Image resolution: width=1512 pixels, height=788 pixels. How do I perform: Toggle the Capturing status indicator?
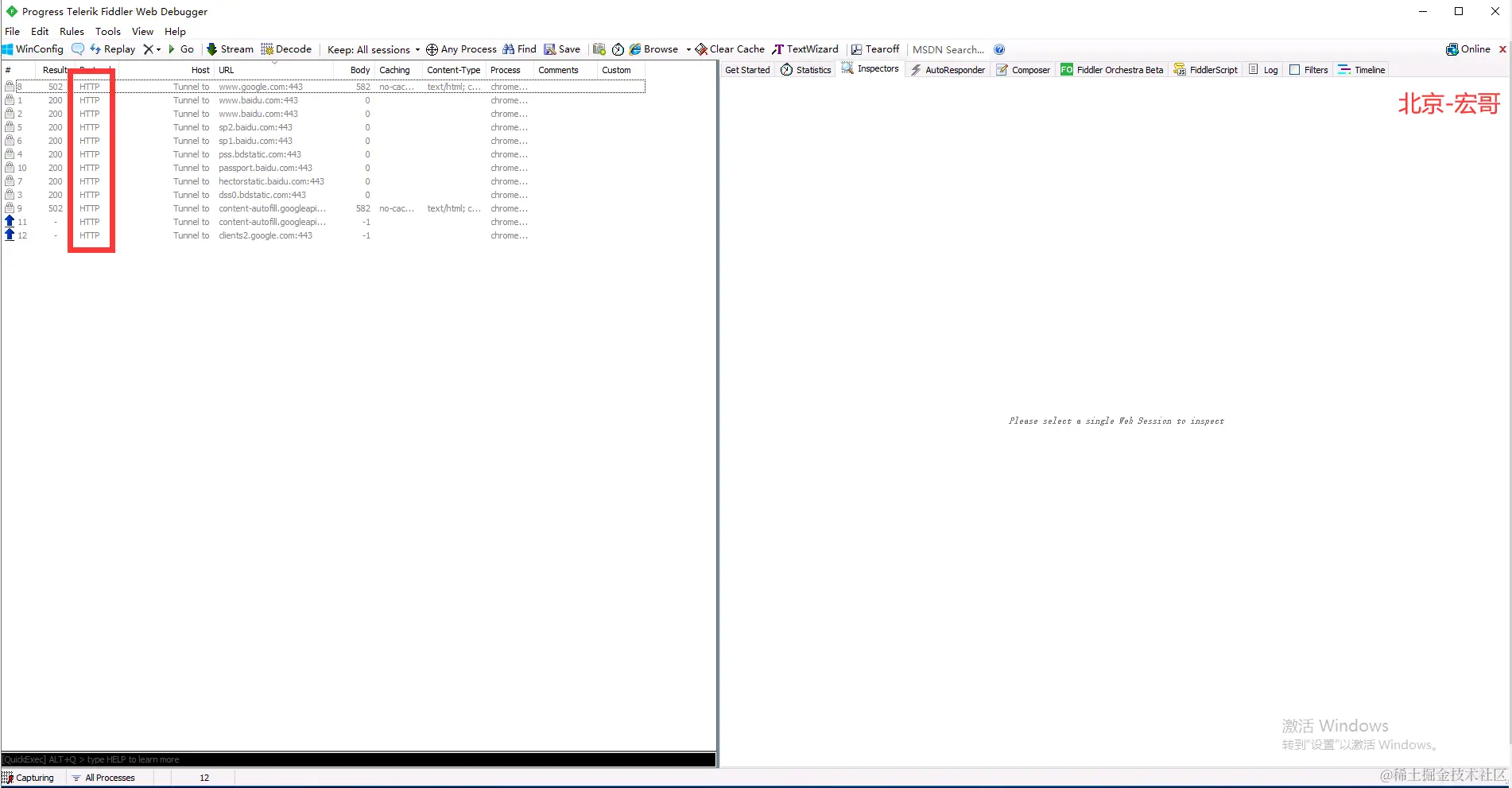click(x=29, y=778)
